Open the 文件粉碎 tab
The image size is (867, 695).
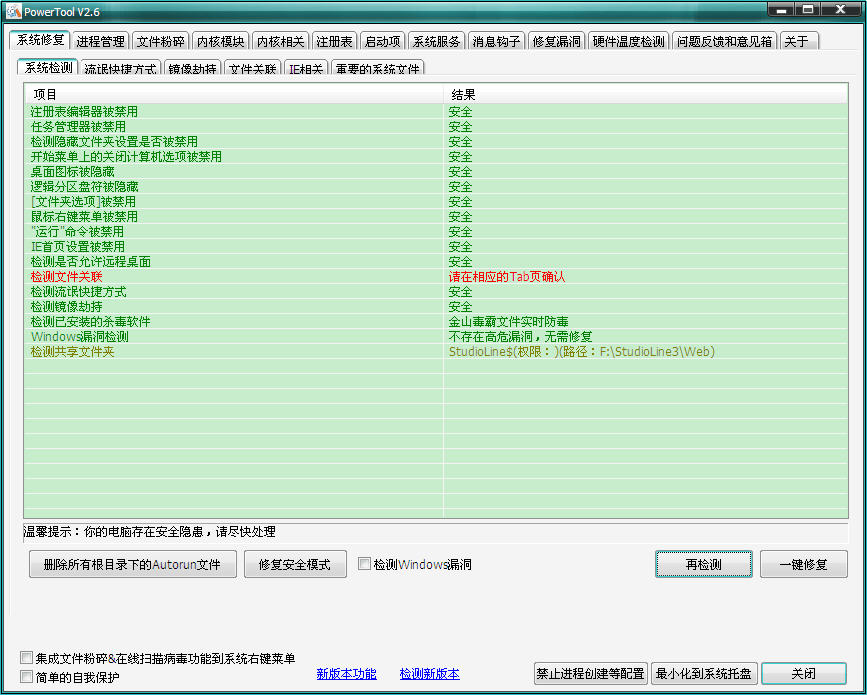click(x=160, y=41)
